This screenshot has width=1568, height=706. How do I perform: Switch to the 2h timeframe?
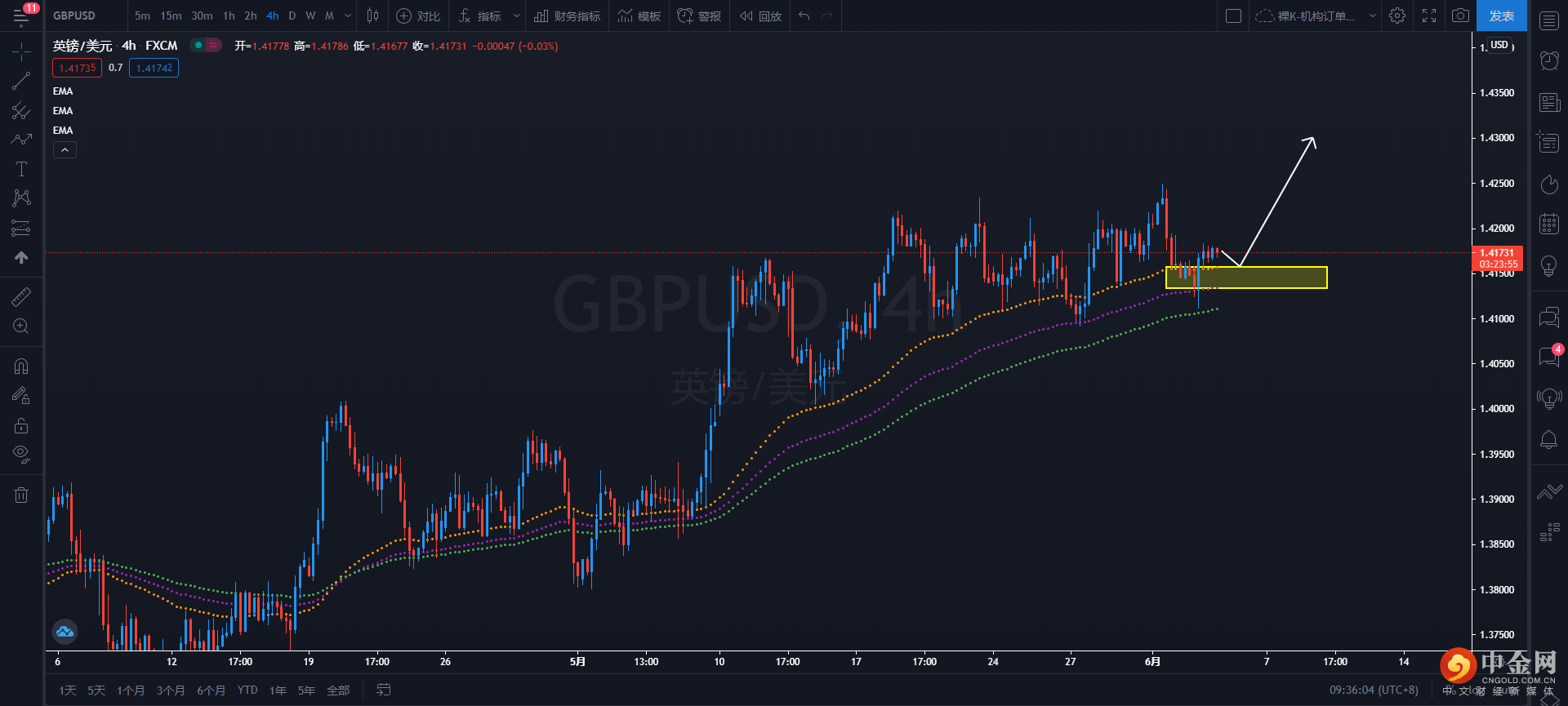(x=251, y=16)
